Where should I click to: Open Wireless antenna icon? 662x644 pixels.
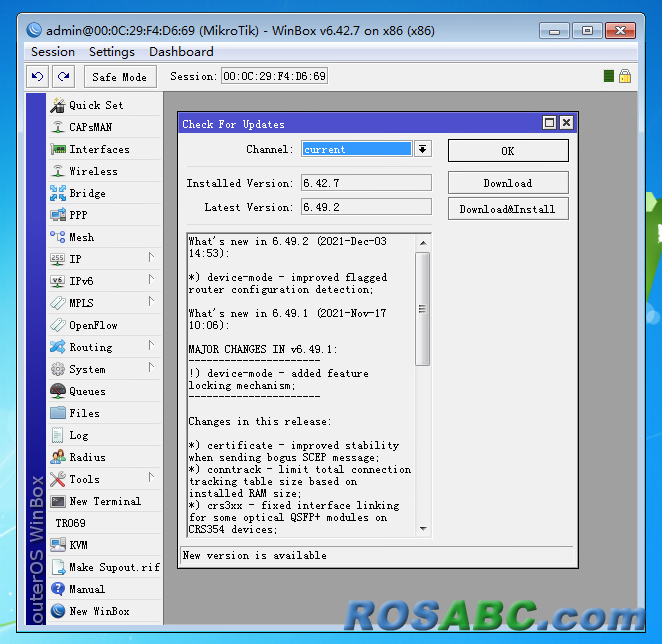[x=58, y=171]
